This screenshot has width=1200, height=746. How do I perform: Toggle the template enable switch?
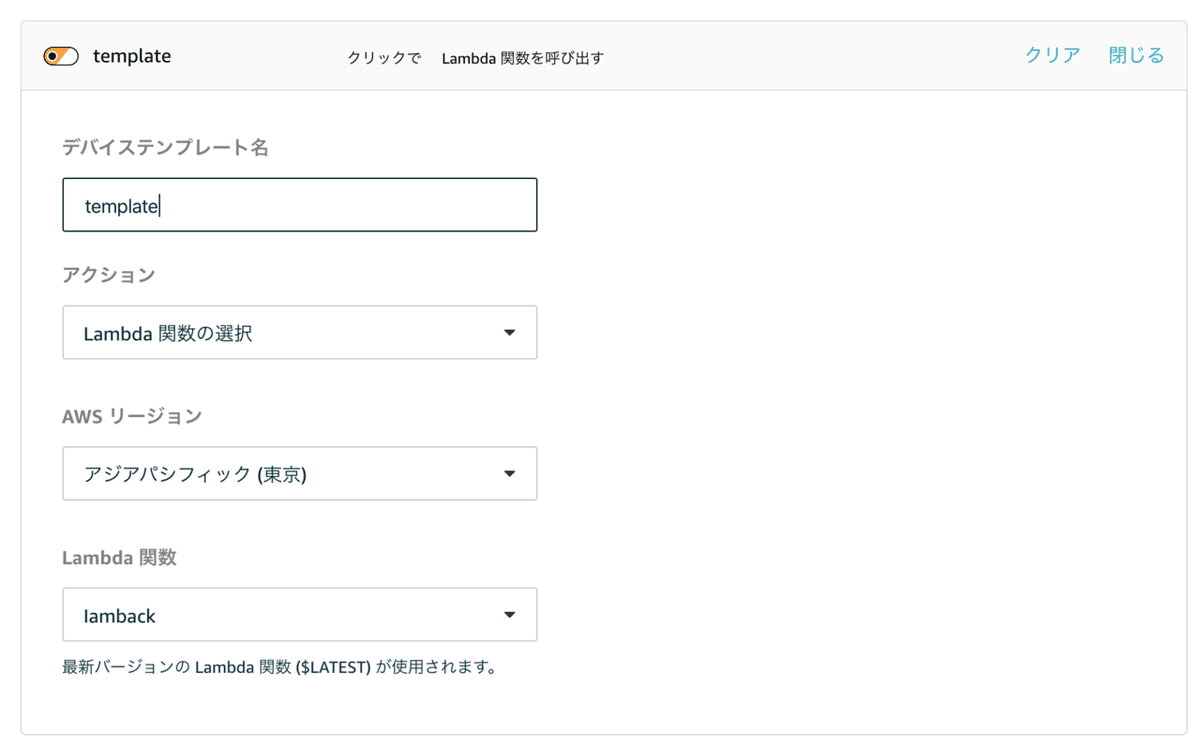pyautogui.click(x=61, y=56)
